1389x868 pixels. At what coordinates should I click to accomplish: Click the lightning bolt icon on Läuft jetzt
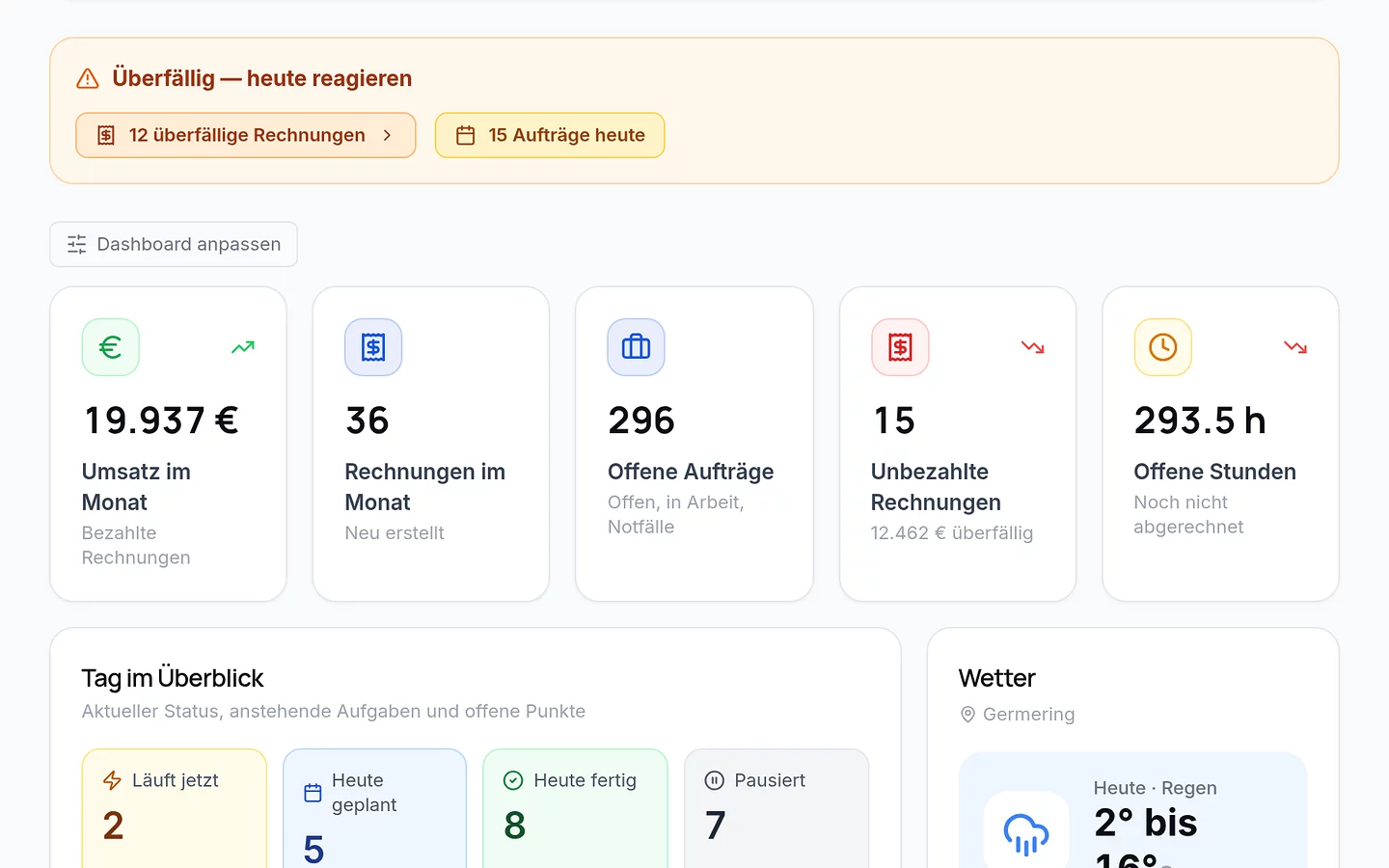tap(113, 780)
